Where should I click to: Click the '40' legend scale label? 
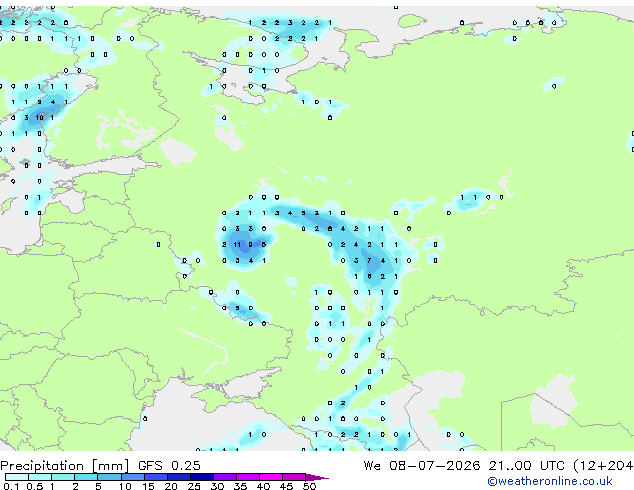coord(263,486)
